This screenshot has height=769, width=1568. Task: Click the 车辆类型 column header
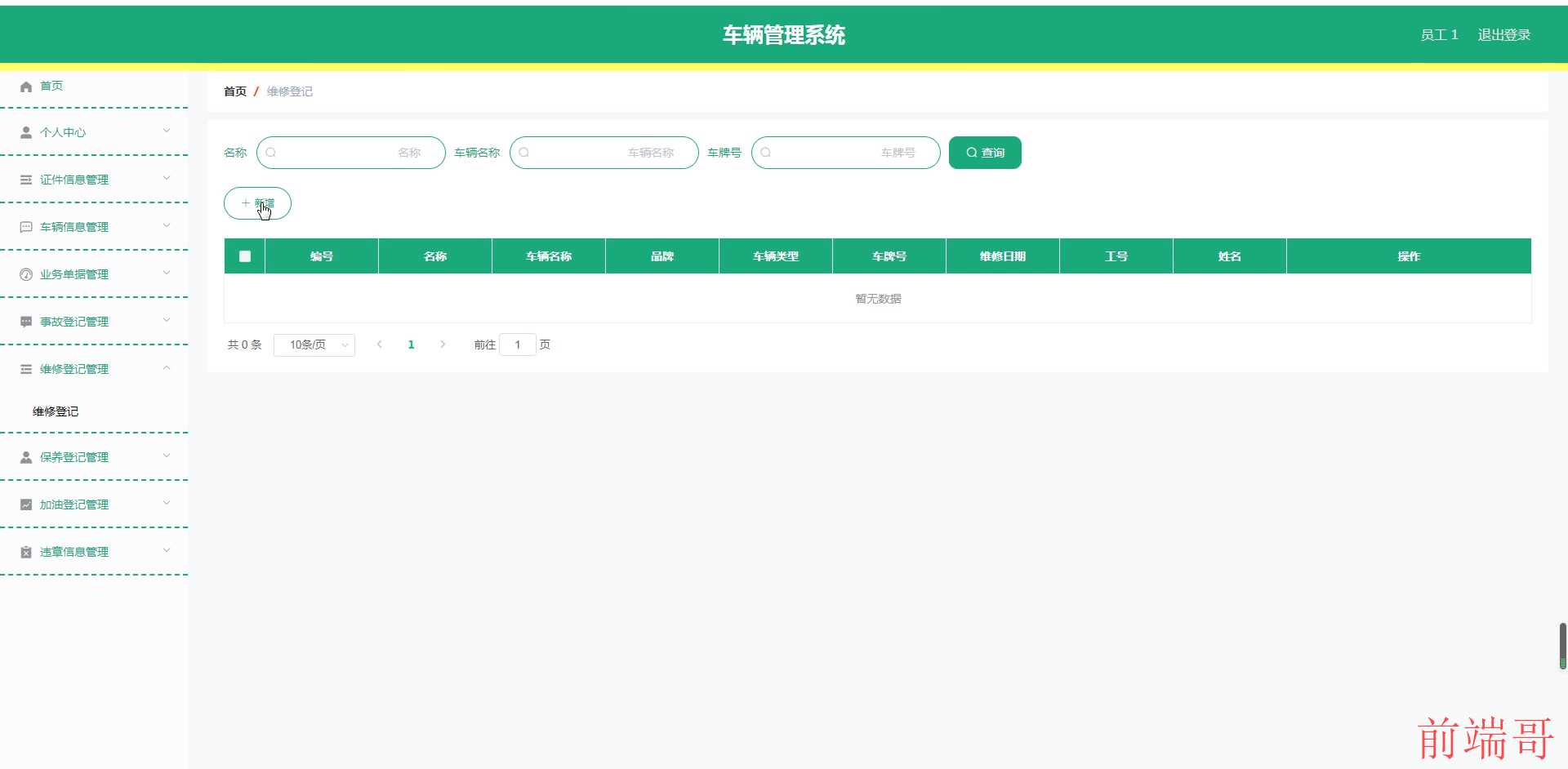tap(776, 256)
